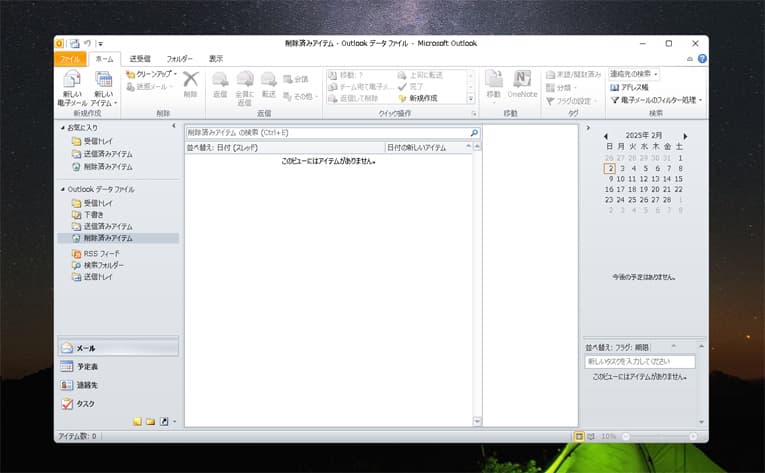Open the ファイル tab
The image size is (765, 473).
[x=73, y=59]
